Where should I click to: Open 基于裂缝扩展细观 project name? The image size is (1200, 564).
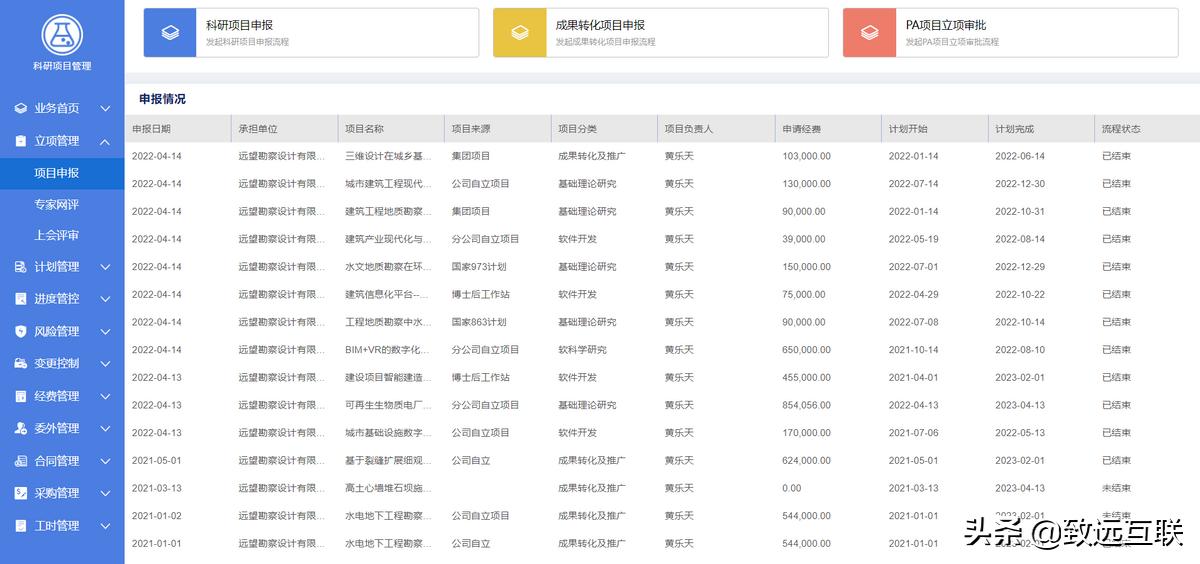pyautogui.click(x=389, y=461)
